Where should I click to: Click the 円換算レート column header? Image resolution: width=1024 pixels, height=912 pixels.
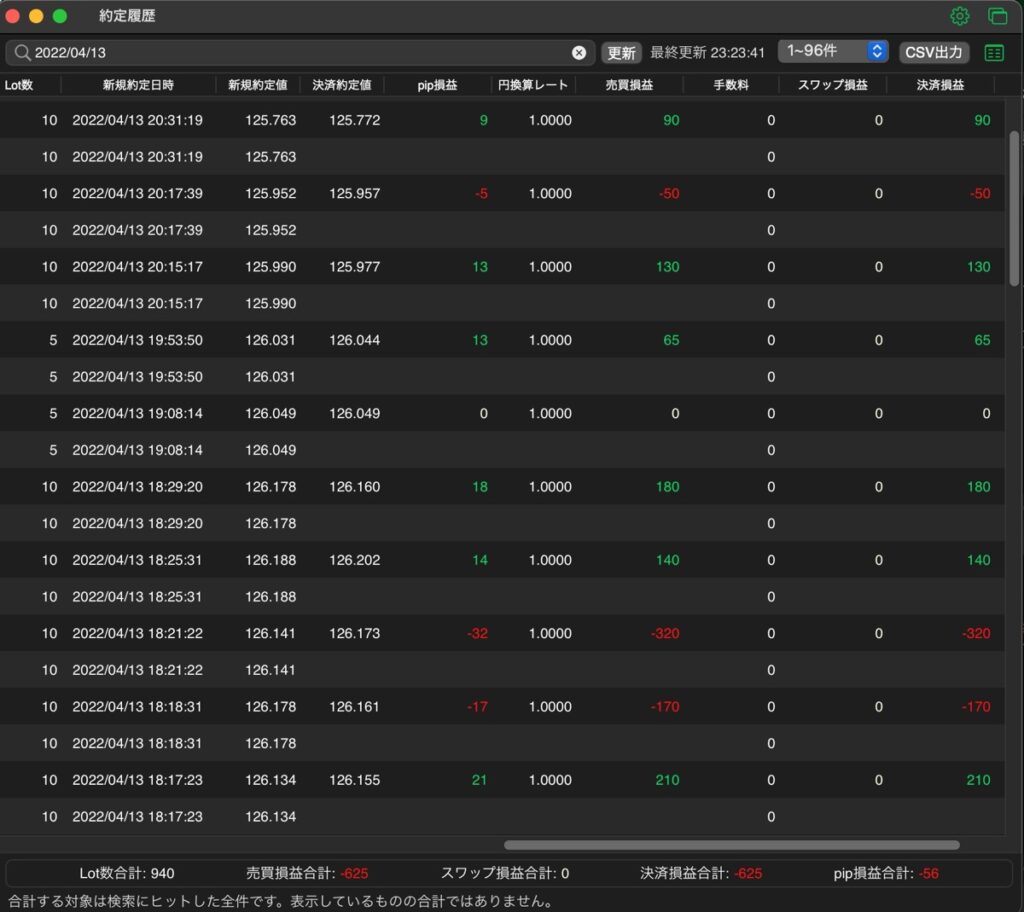click(x=533, y=85)
